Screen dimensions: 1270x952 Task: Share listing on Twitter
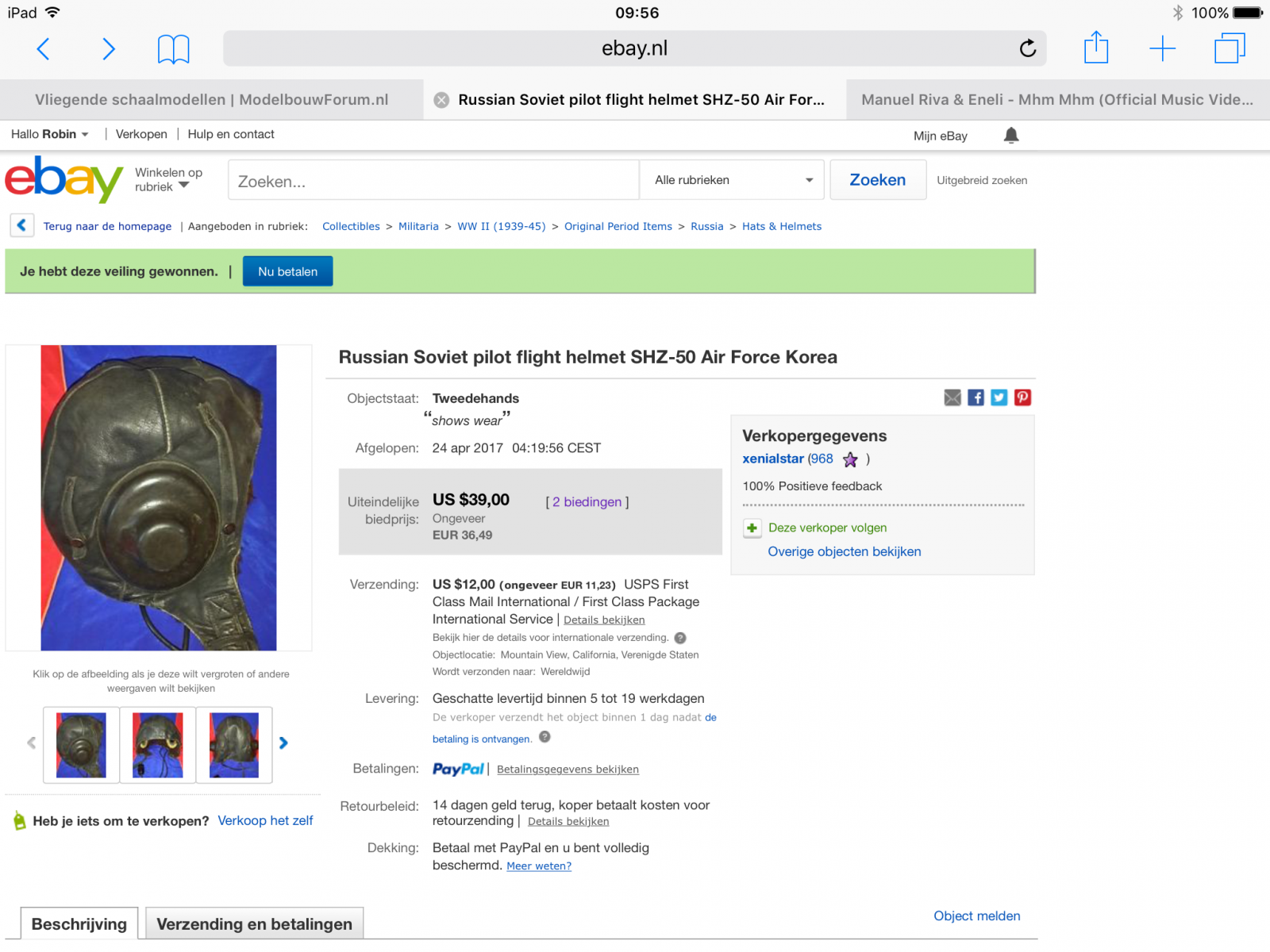999,397
